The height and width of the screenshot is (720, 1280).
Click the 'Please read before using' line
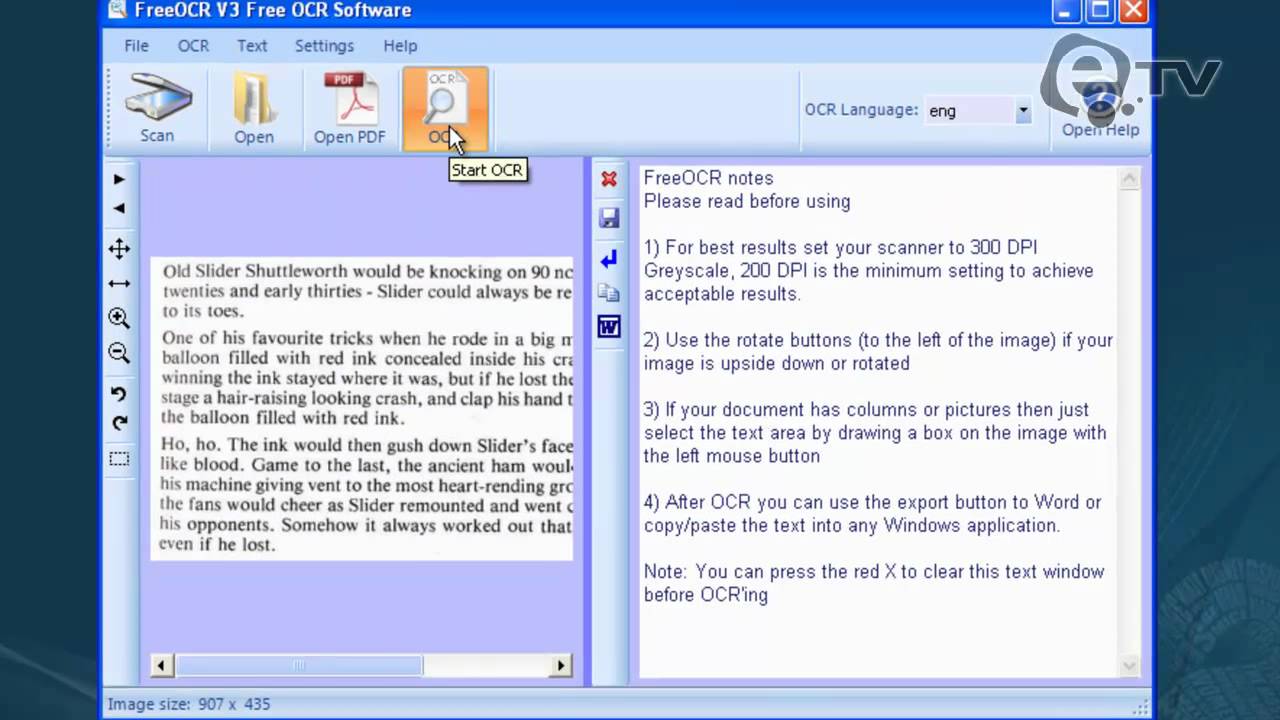[x=747, y=201]
